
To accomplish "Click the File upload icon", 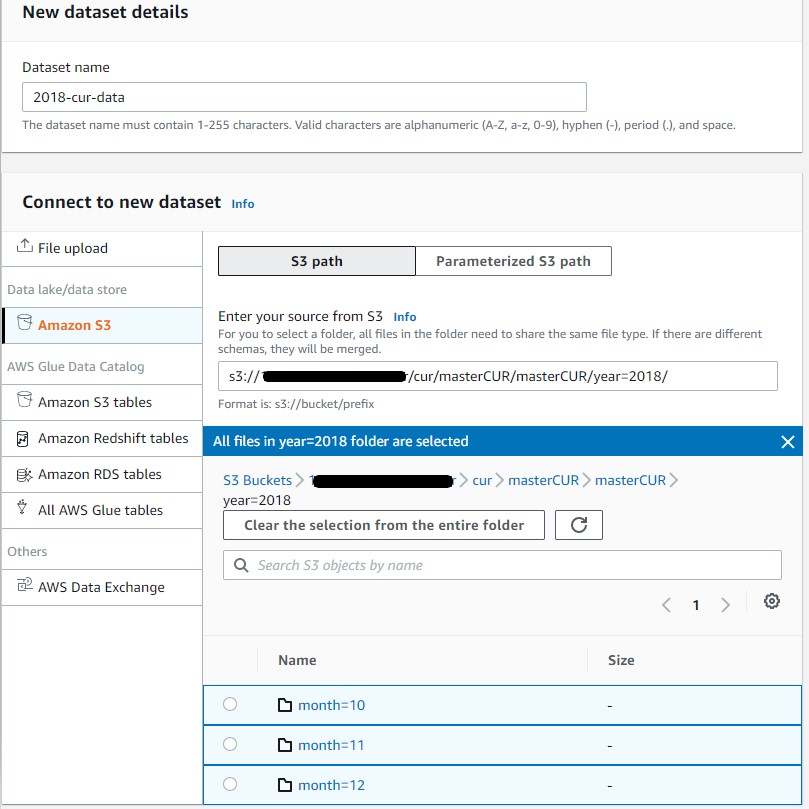I will coord(24,246).
